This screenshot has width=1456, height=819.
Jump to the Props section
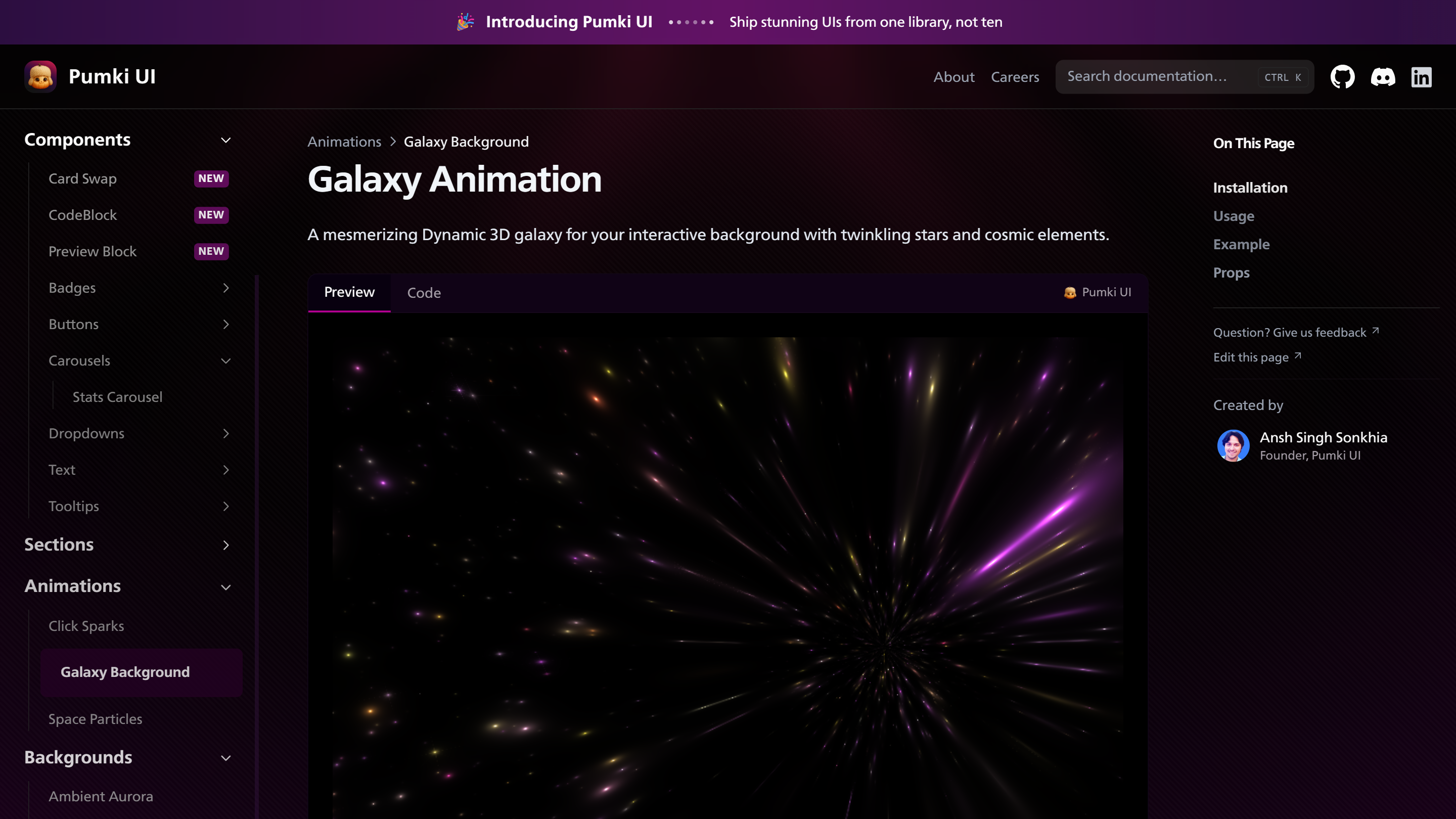[1231, 273]
